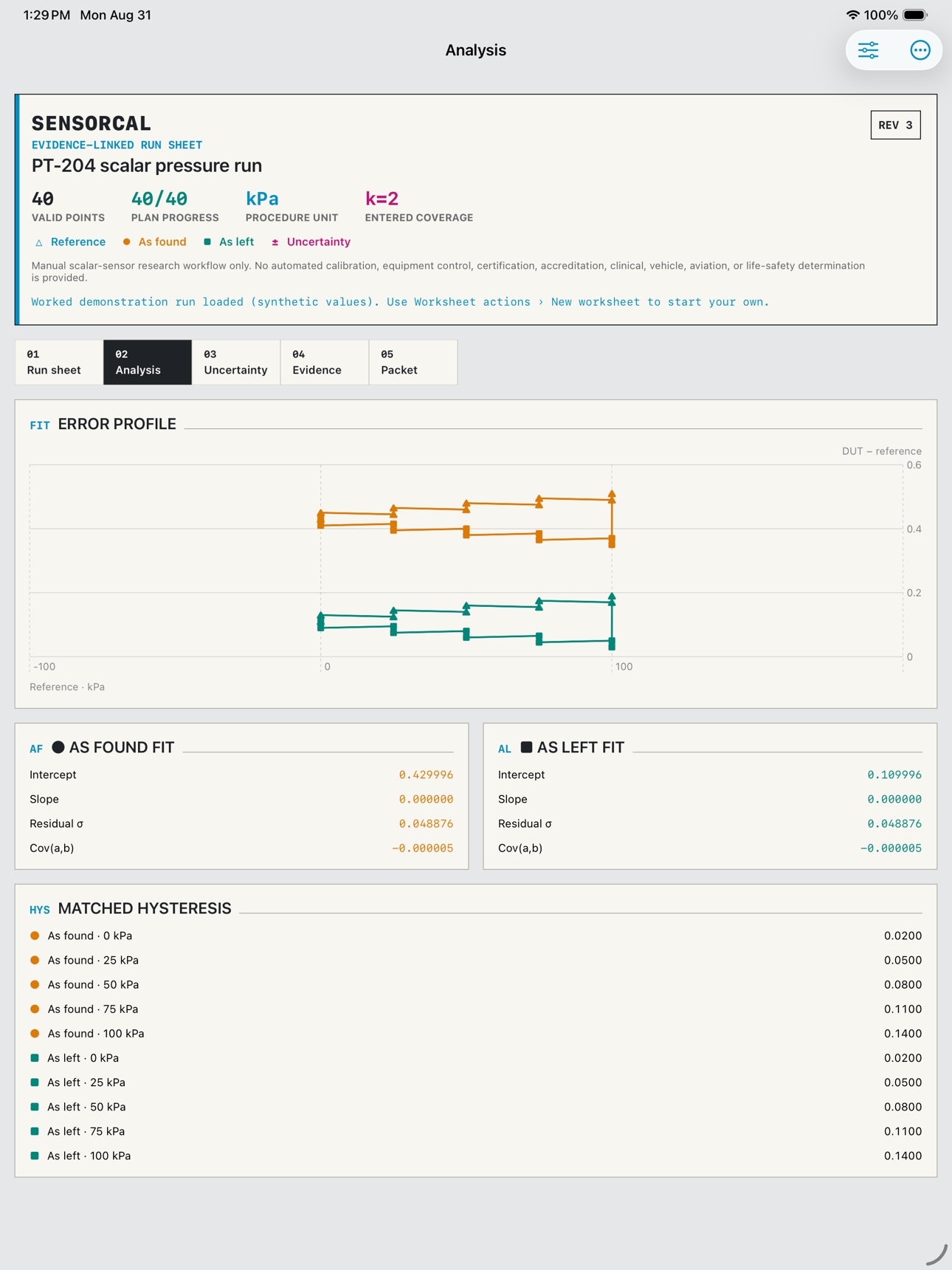Select the 02 Analysis tab
Image resolution: width=952 pixels, height=1270 pixels.
[148, 362]
